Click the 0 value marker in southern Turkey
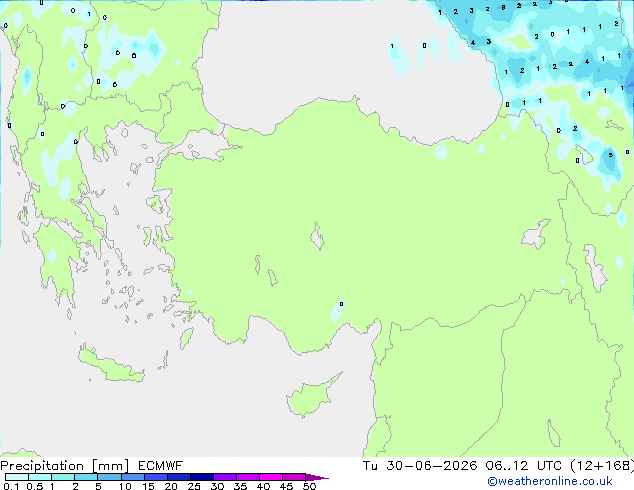634x490 pixels. [x=341, y=304]
